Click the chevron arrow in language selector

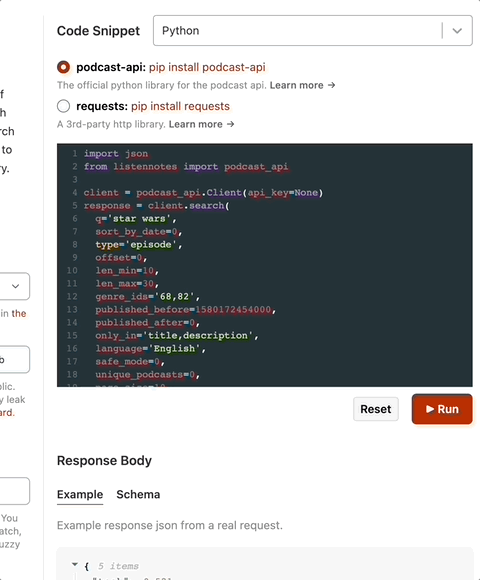coord(457,31)
